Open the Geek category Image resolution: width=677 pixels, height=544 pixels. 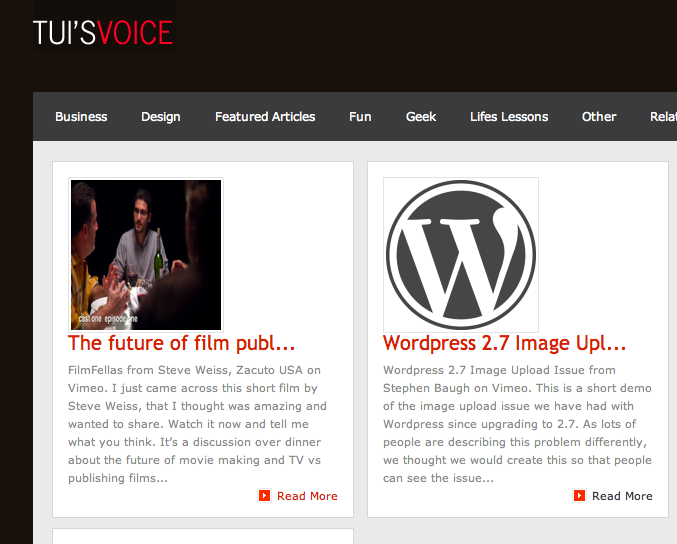(x=421, y=117)
